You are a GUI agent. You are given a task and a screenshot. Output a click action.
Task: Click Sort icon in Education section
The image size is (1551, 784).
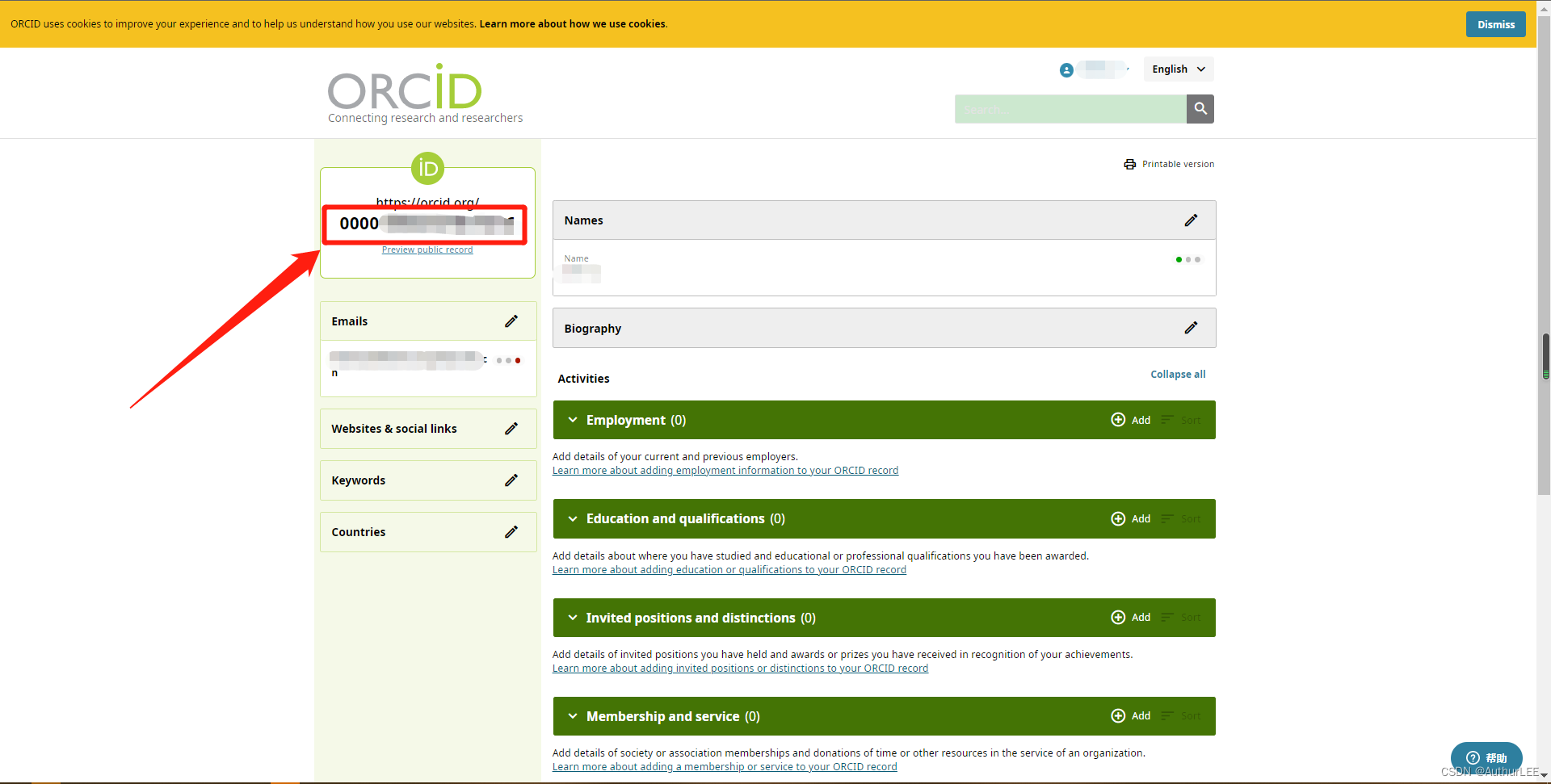1167,518
